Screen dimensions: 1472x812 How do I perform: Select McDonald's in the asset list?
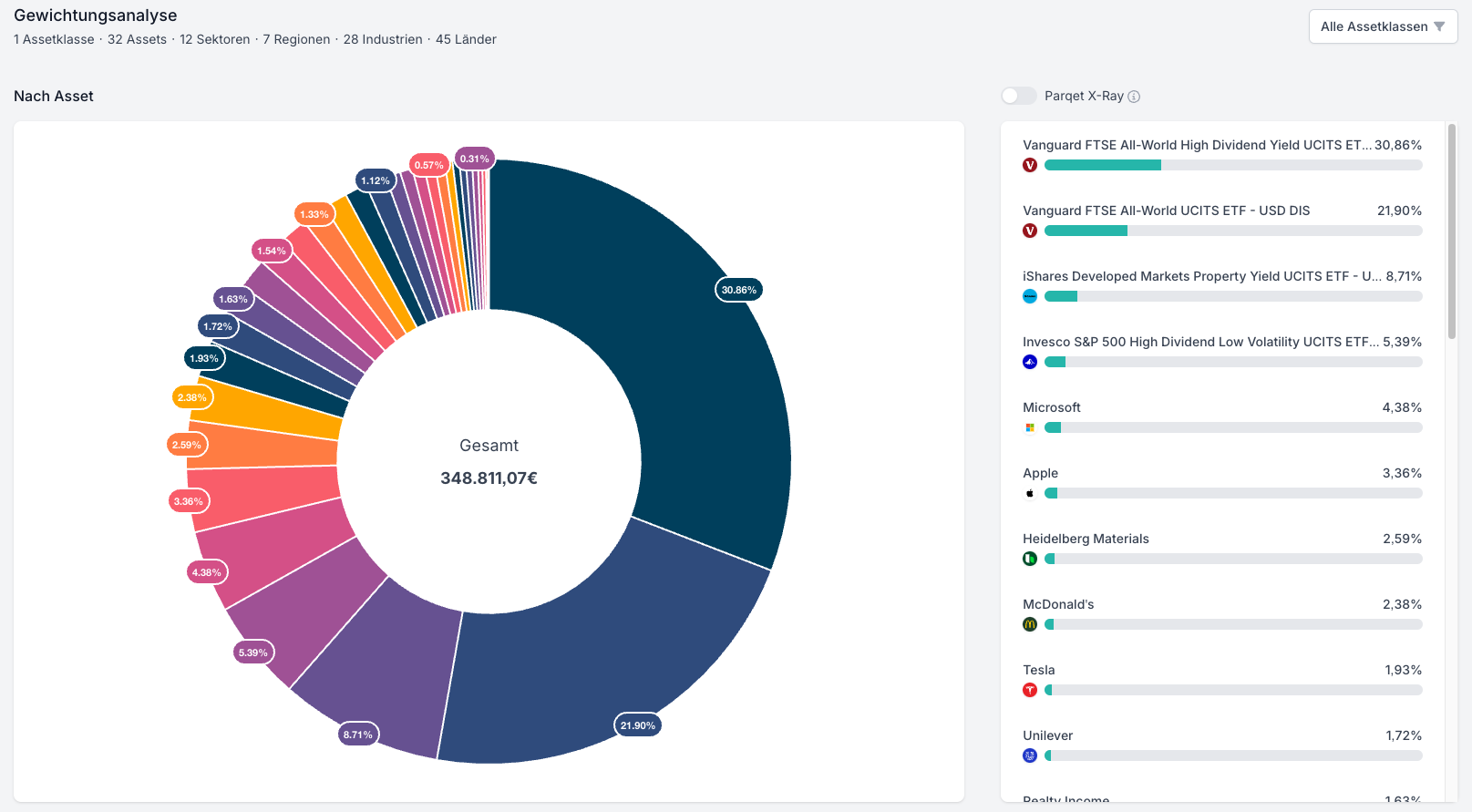[x=1058, y=604]
